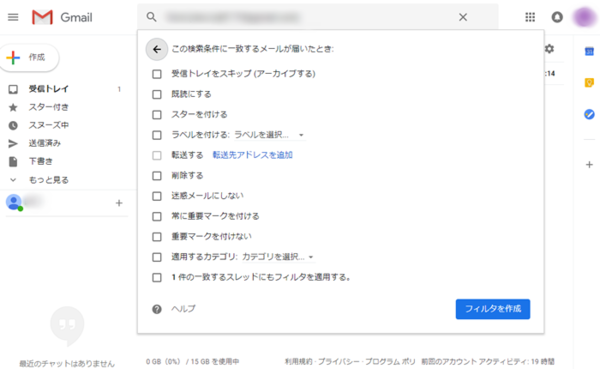600x369 pixels.
Task: Click the Hangouts quote bubble icon
Action: pyautogui.click(x=67, y=326)
